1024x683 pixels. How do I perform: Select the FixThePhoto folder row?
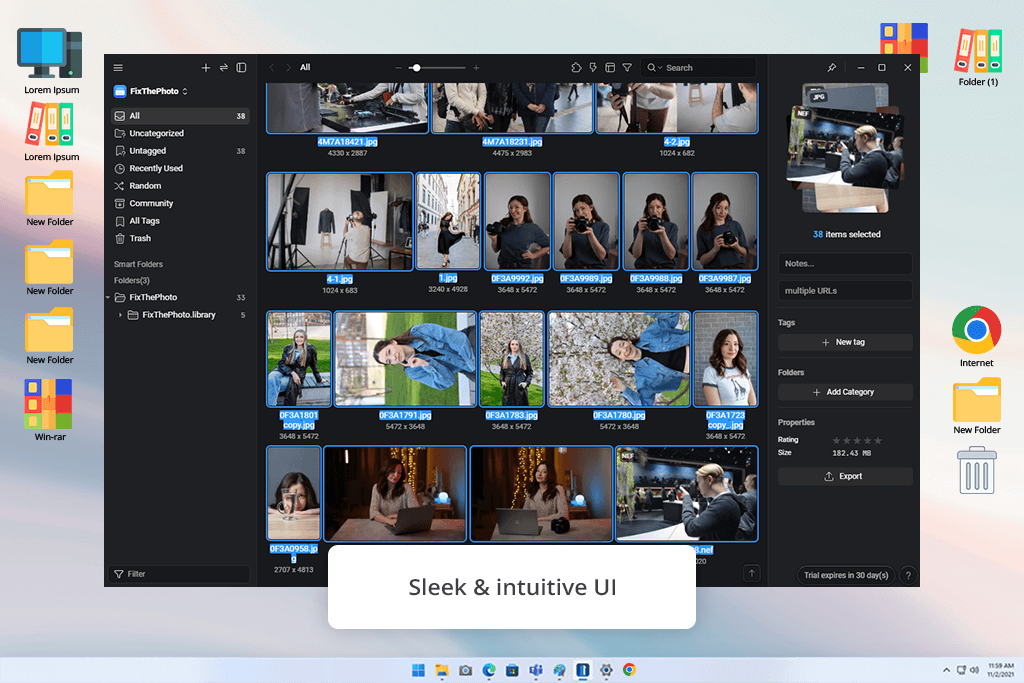point(178,298)
